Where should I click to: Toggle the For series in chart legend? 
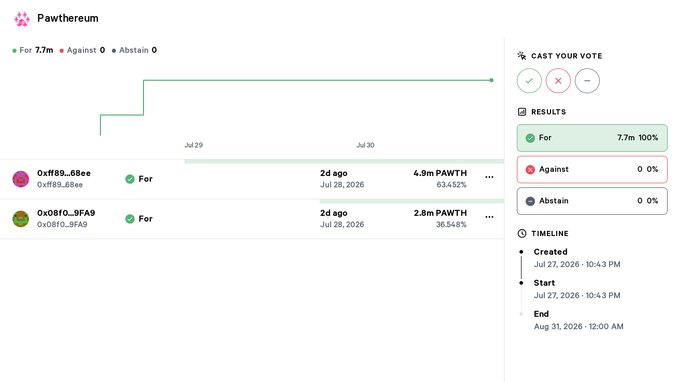[x=33, y=50]
